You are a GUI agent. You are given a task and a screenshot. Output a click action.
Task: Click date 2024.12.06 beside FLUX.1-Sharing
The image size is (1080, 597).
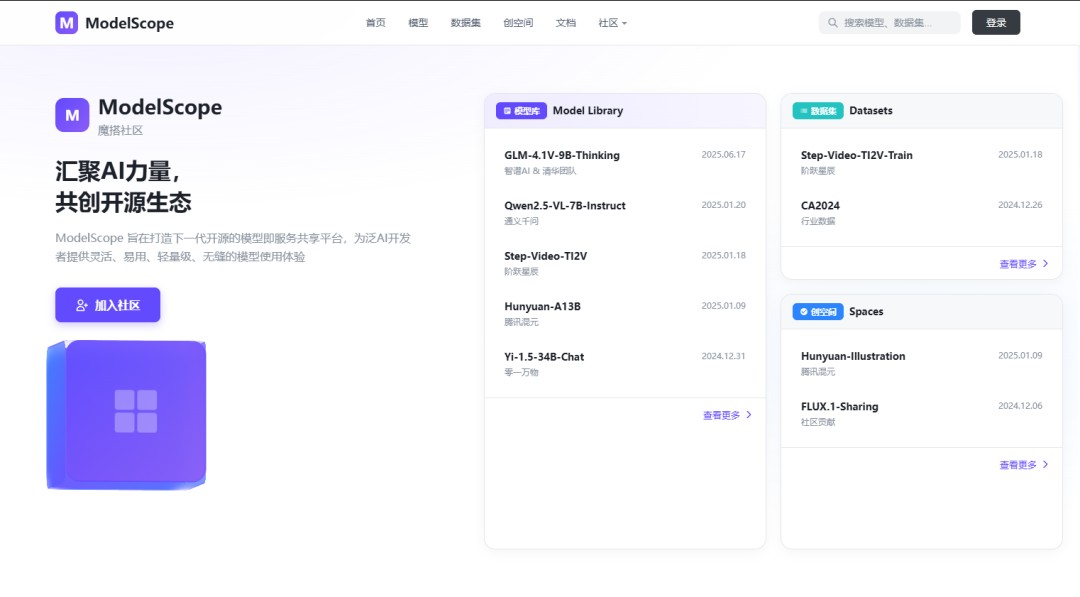[1020, 406]
